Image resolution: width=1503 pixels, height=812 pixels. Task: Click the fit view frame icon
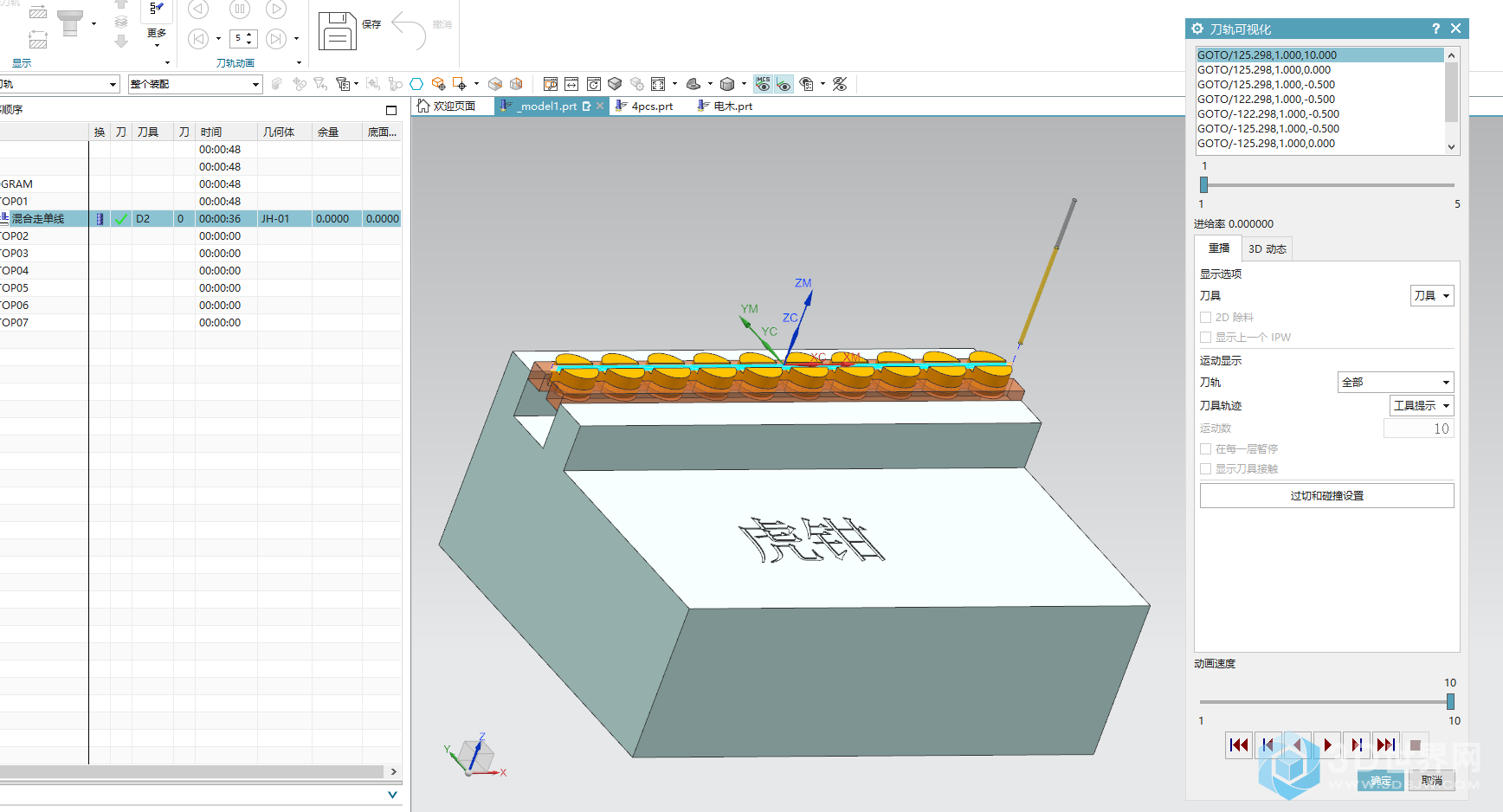658,84
